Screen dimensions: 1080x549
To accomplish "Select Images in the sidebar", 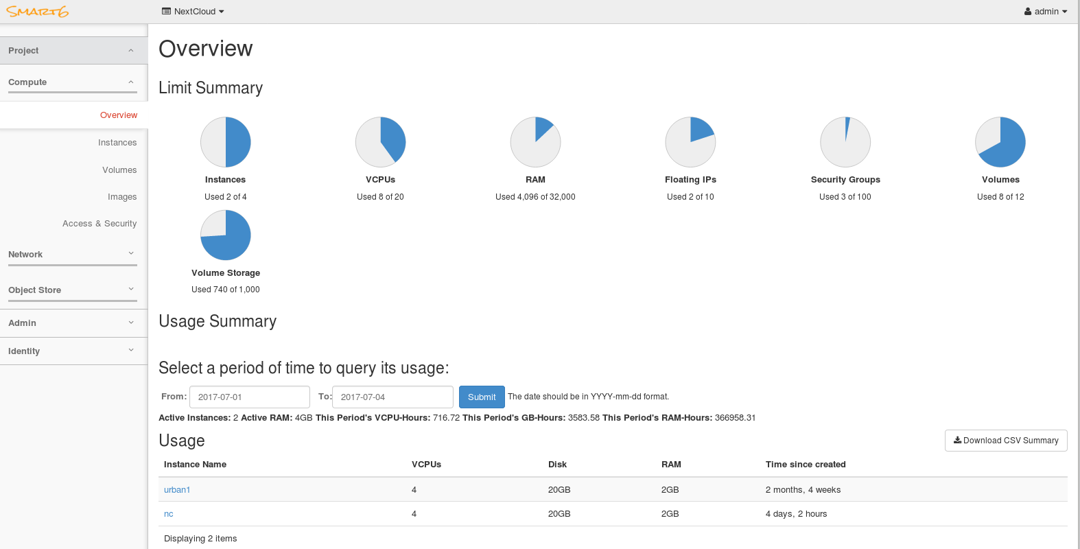I will click(122, 197).
